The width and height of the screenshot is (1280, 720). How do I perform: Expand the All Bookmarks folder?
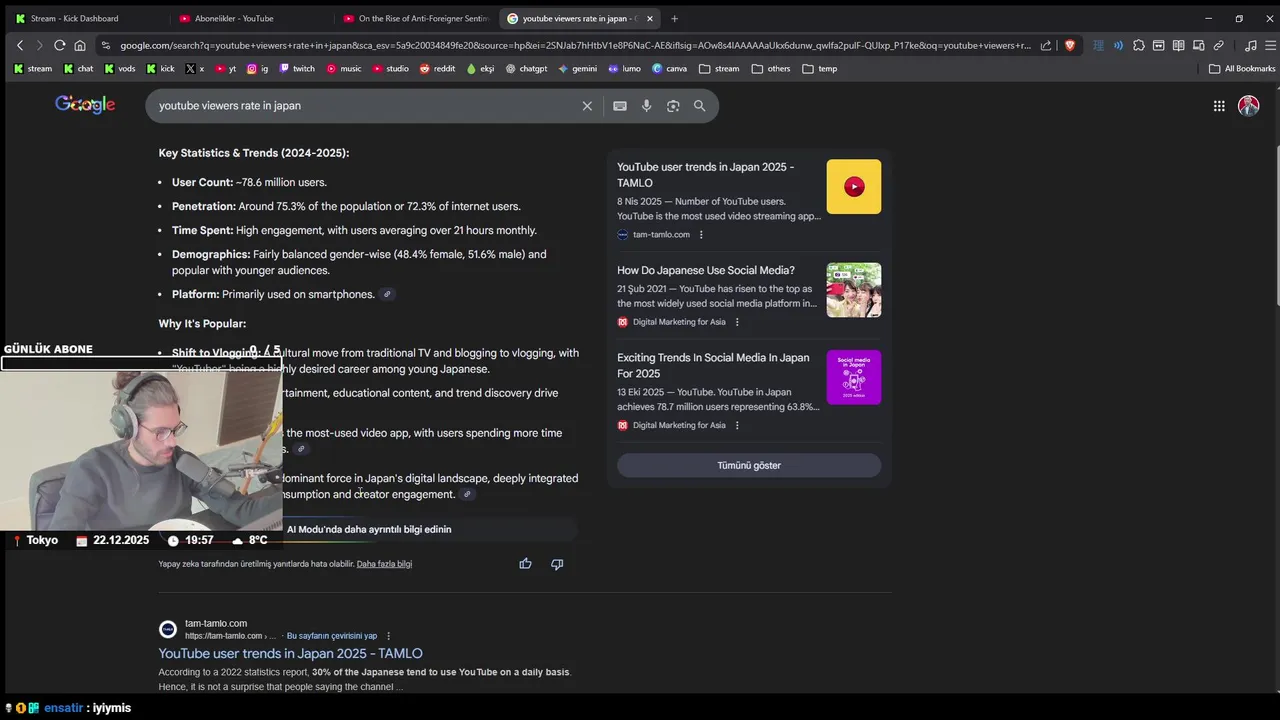click(1242, 69)
